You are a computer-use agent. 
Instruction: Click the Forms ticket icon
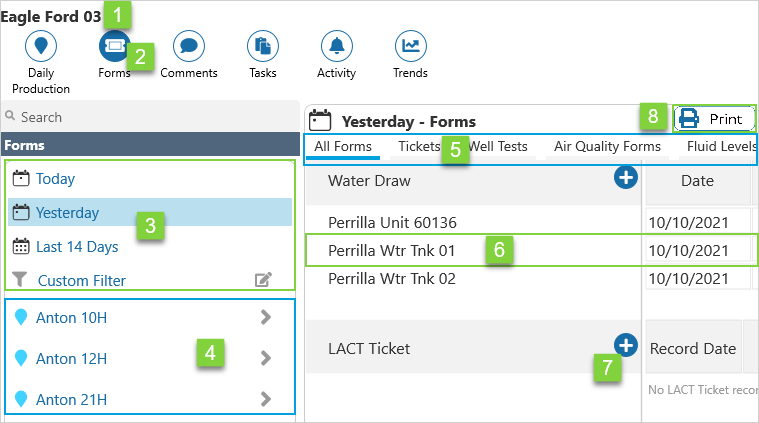click(x=114, y=46)
